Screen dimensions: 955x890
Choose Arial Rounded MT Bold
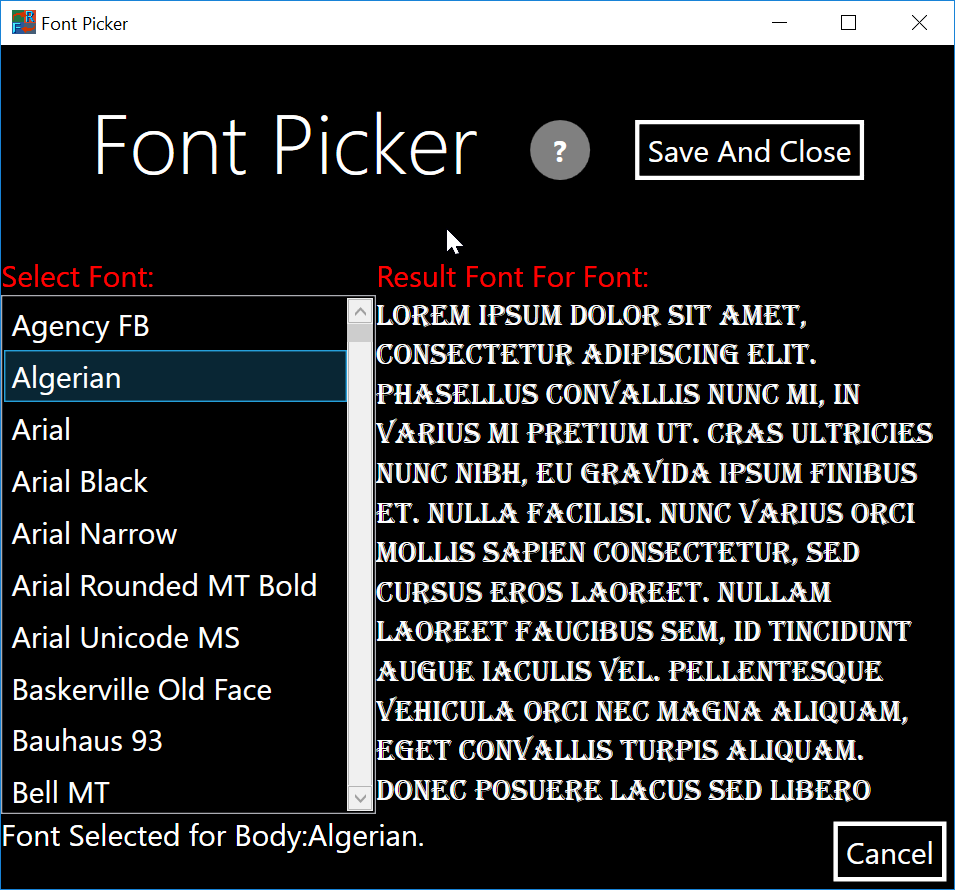pyautogui.click(x=175, y=585)
